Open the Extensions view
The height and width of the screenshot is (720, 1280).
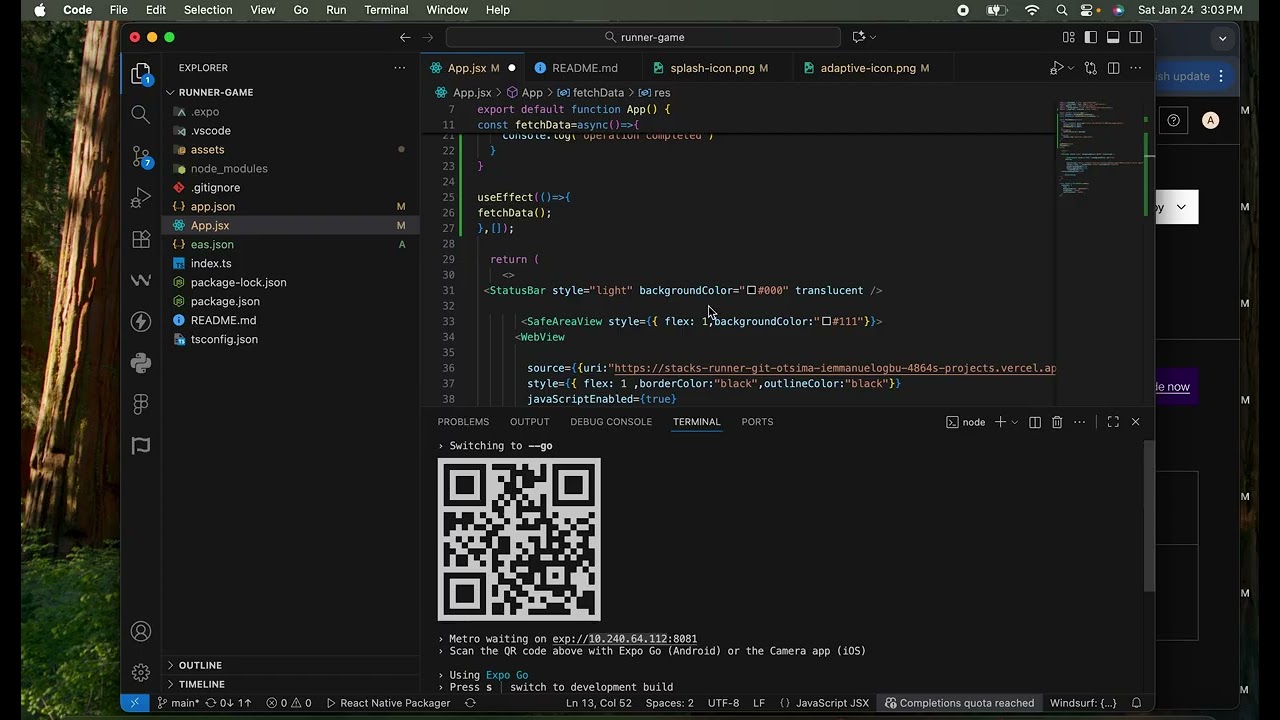click(x=141, y=240)
